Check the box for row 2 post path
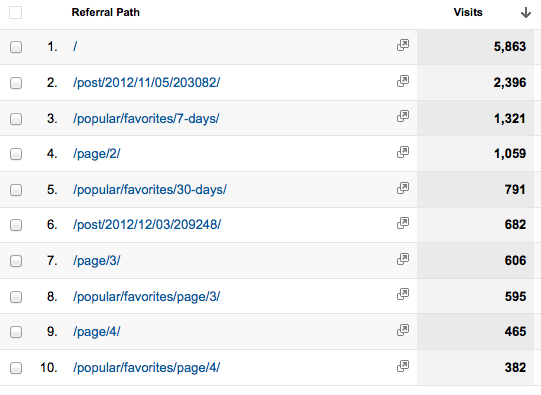Viewport: 541px width, 395px height. coord(16,83)
